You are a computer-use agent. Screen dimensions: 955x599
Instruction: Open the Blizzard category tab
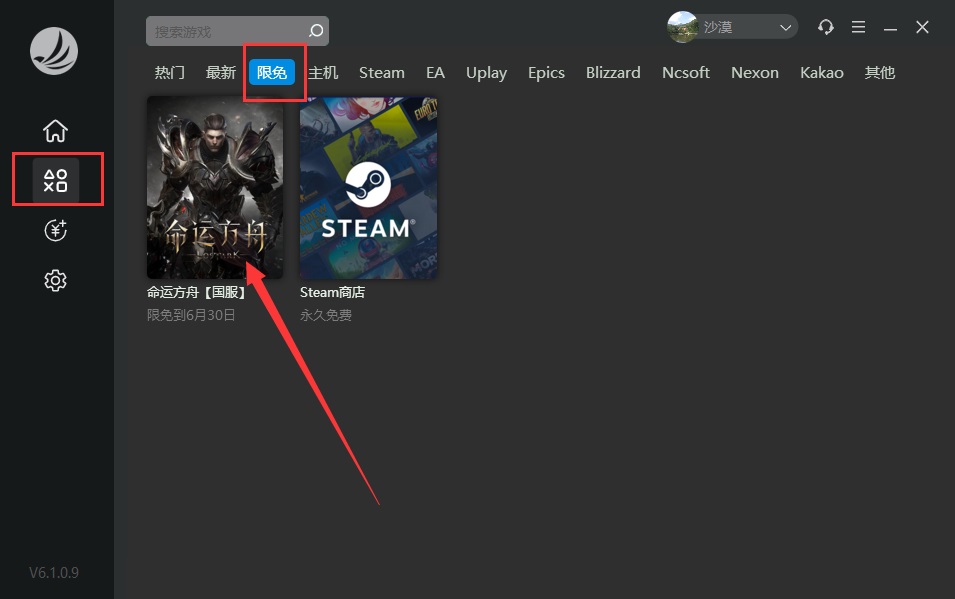tap(613, 73)
